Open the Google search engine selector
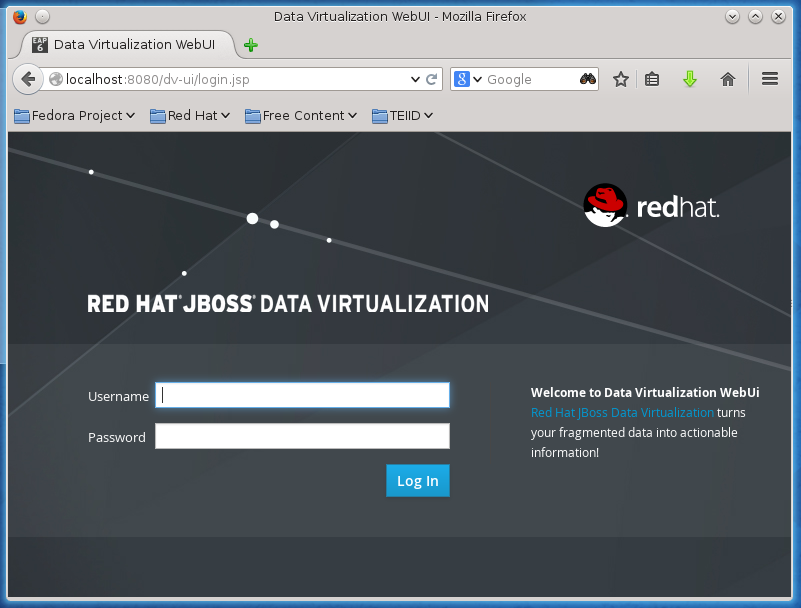 467,79
